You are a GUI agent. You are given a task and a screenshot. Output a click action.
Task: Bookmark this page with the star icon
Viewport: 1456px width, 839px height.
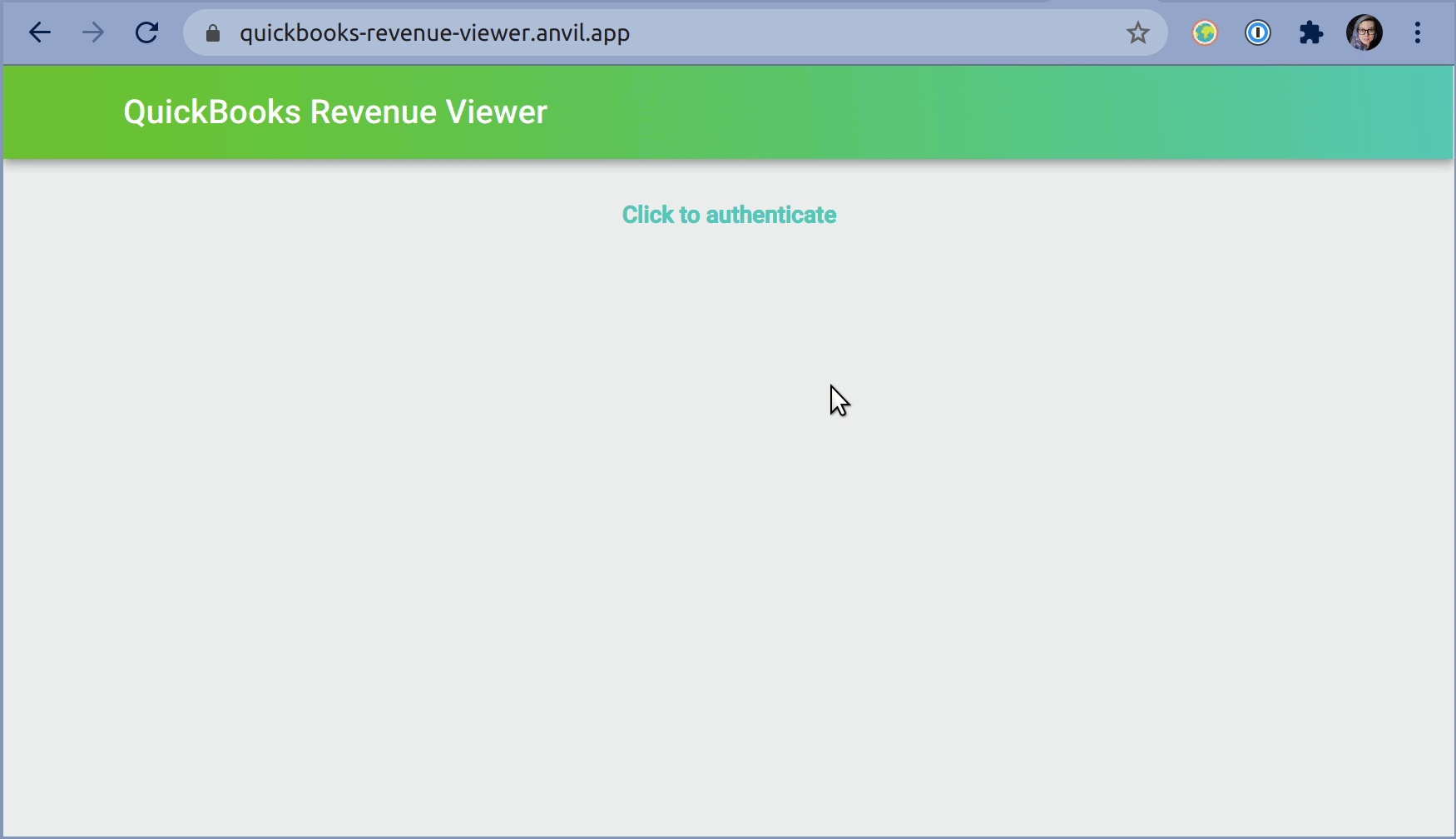pyautogui.click(x=1137, y=33)
